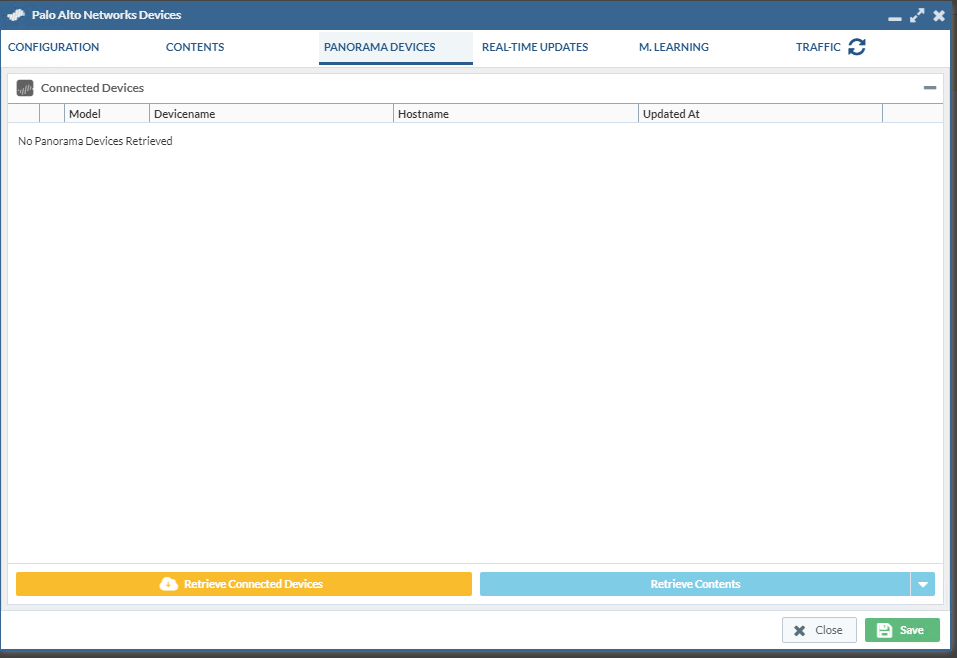This screenshot has width=957, height=658.
Task: Go to REAL-TIME UPDATES tab
Action: tap(535, 47)
